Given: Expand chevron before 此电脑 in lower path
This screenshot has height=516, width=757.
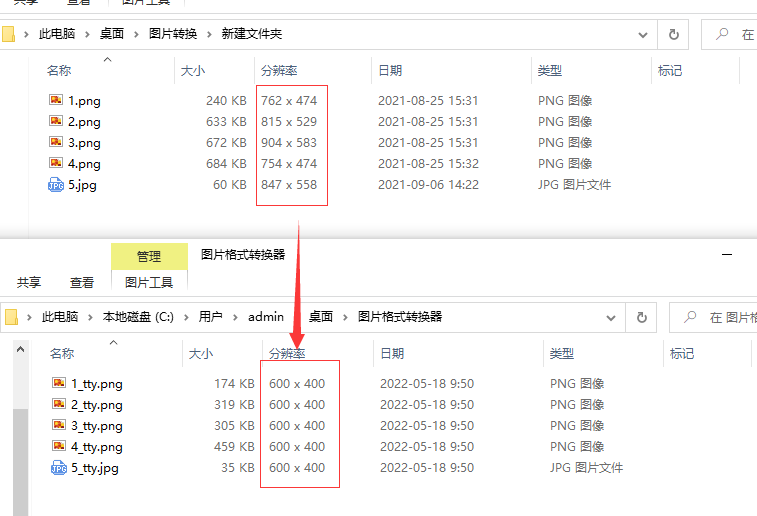Looking at the screenshot, I should point(29,317).
